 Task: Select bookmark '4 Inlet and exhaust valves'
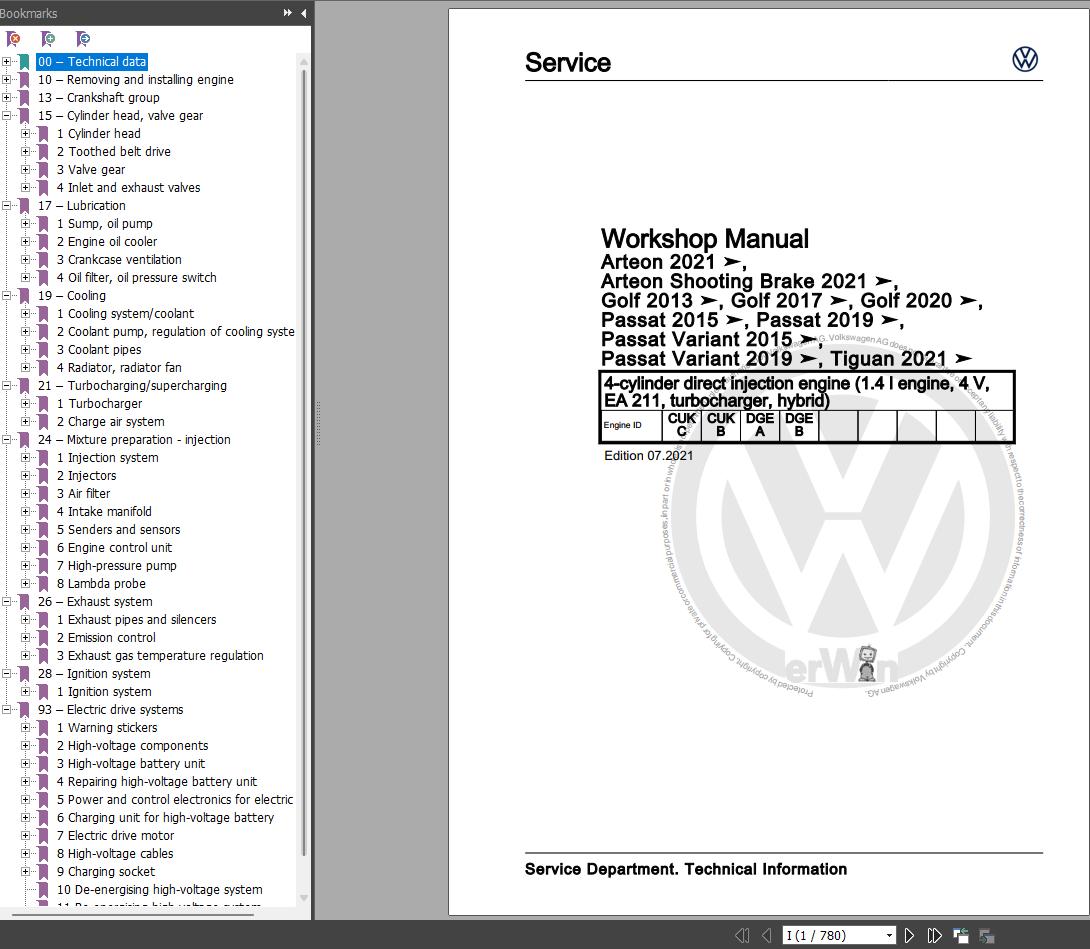(128, 188)
